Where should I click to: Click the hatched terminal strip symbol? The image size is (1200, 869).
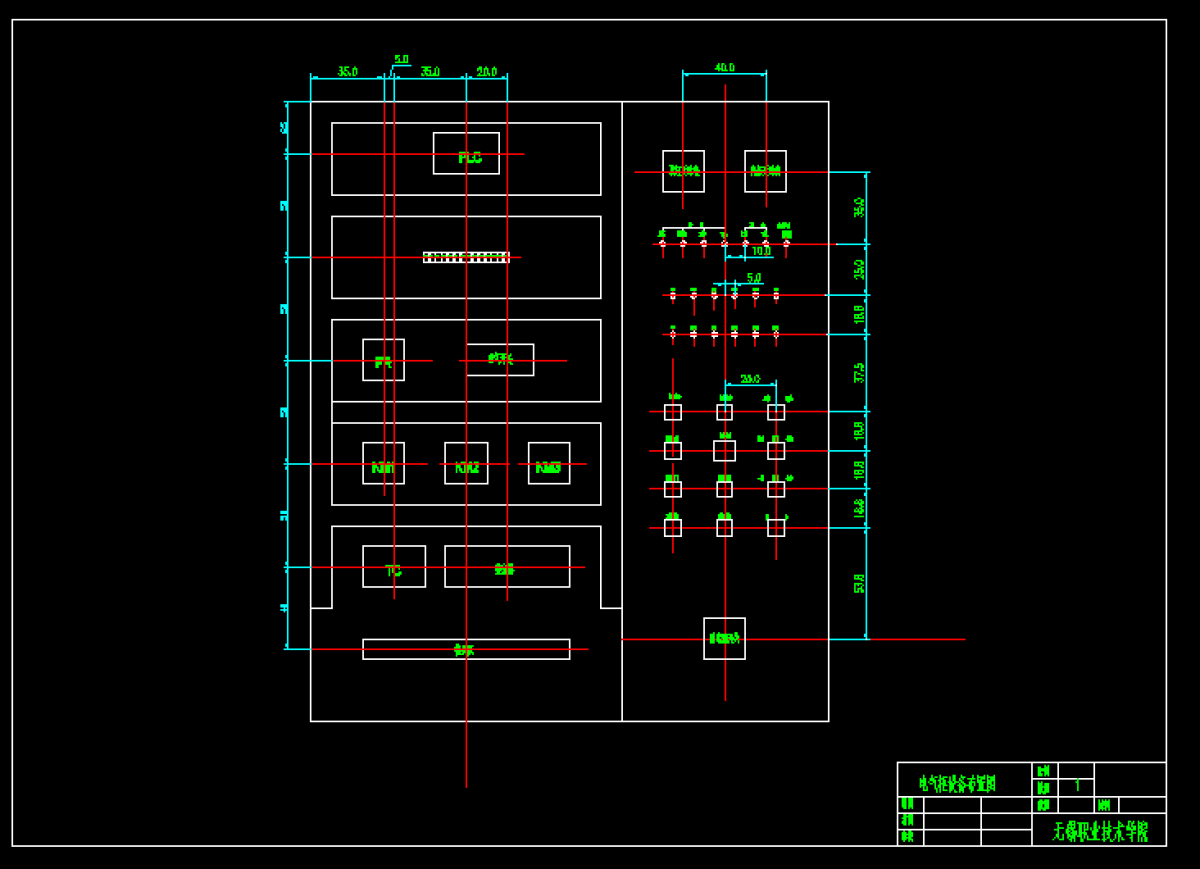(x=466, y=257)
